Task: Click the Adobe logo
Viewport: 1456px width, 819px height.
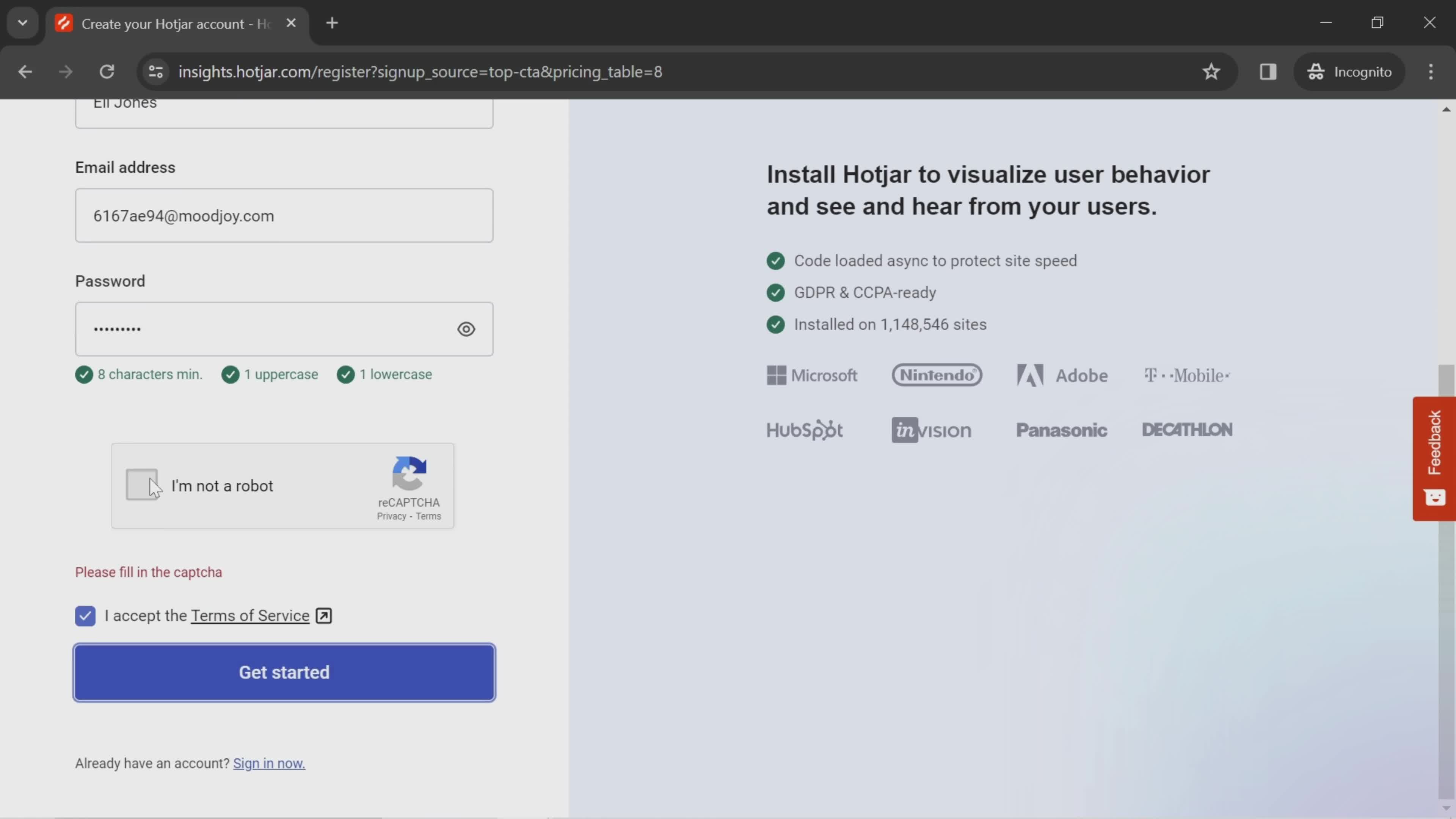Action: 1062,375
